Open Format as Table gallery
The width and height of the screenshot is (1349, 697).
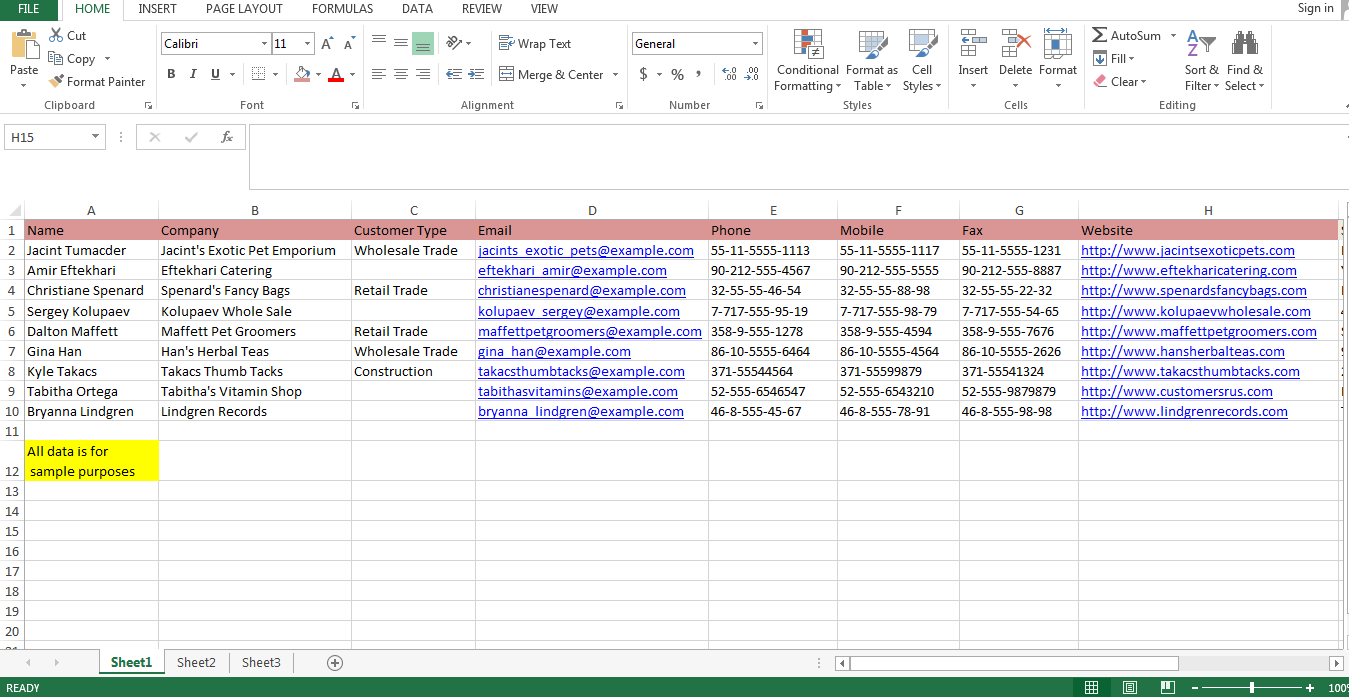pyautogui.click(x=872, y=61)
